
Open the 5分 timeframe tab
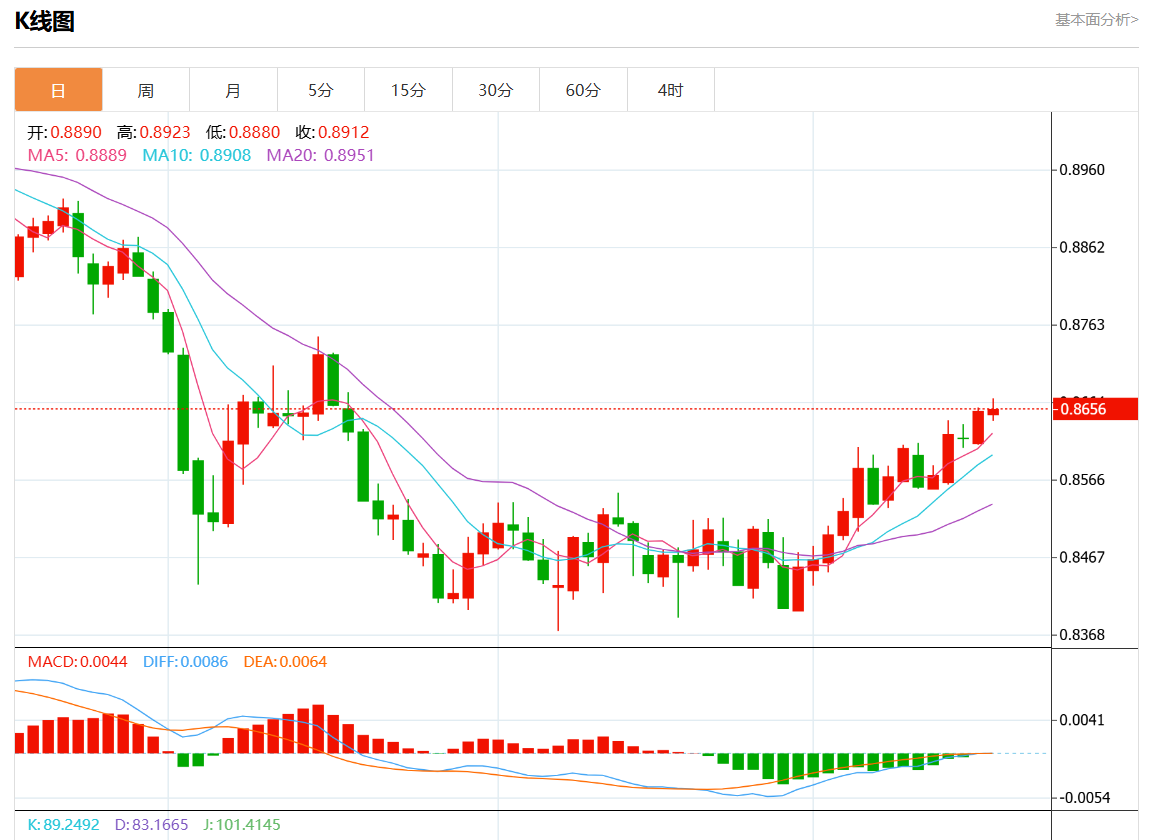(x=320, y=90)
